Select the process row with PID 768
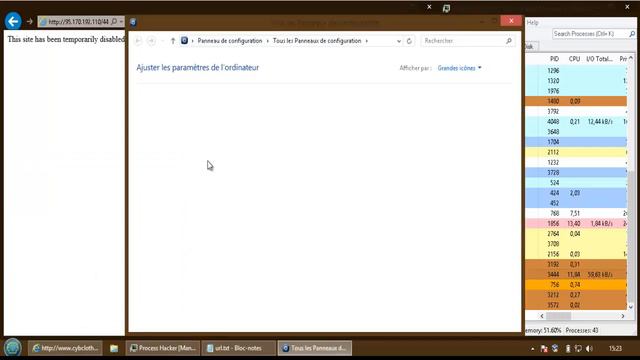The height and width of the screenshot is (360, 640). pyautogui.click(x=576, y=213)
